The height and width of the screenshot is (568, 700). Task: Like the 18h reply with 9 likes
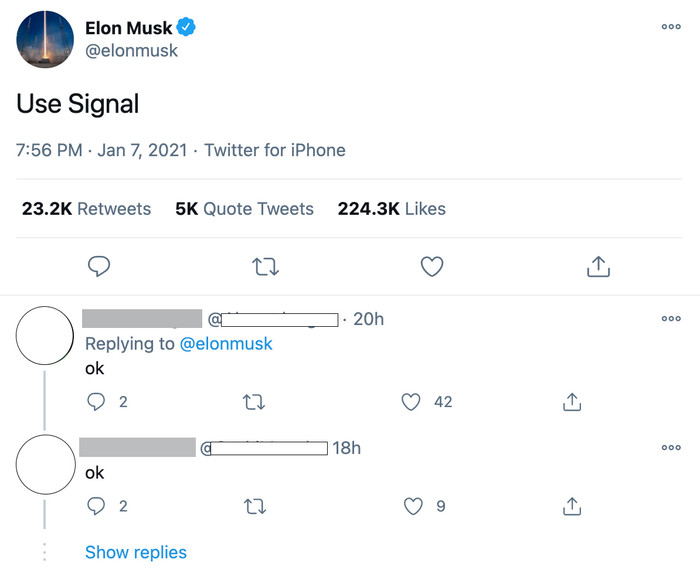coord(413,506)
